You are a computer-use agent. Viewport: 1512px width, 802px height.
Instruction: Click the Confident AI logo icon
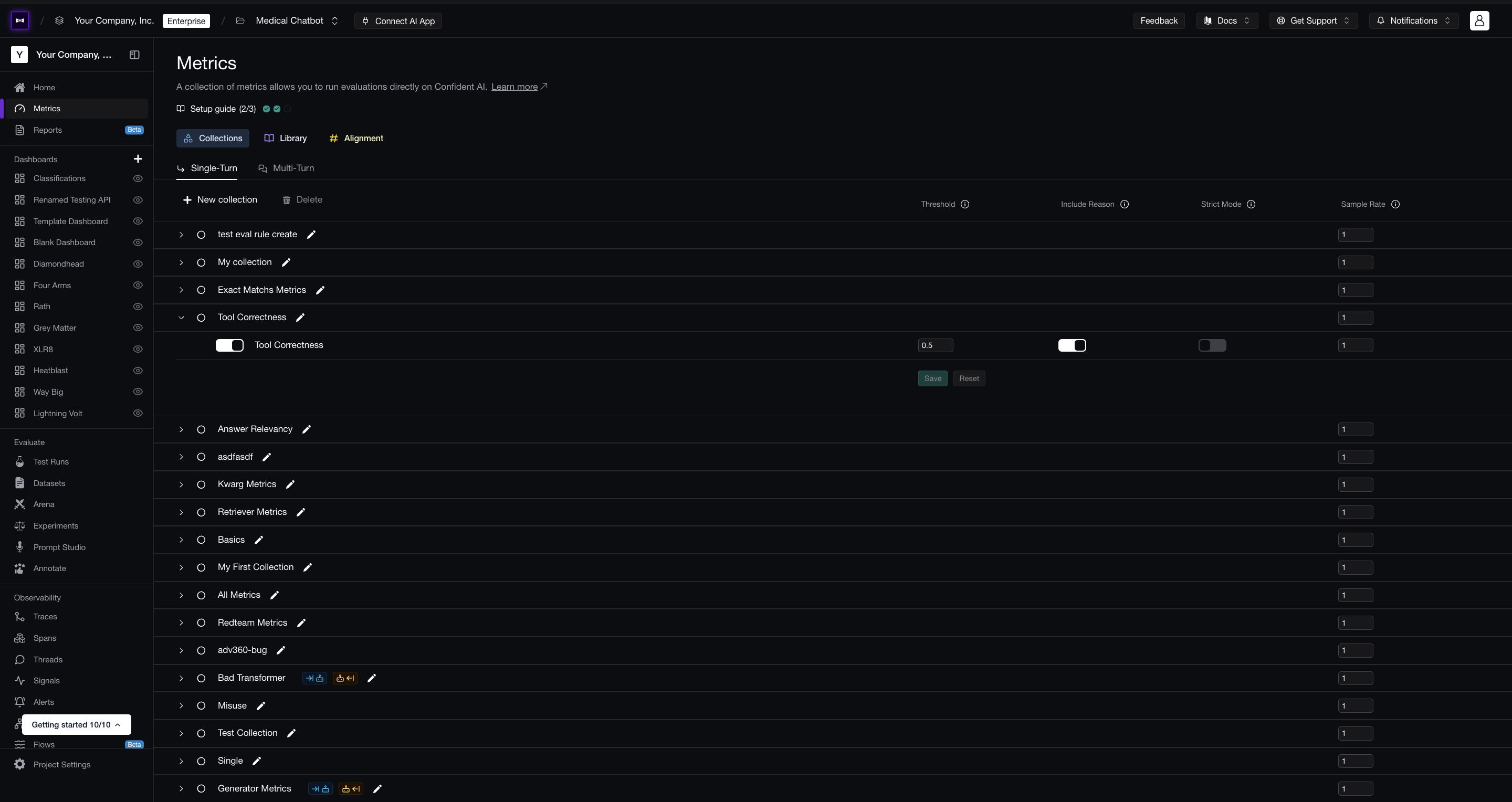pyautogui.click(x=20, y=20)
